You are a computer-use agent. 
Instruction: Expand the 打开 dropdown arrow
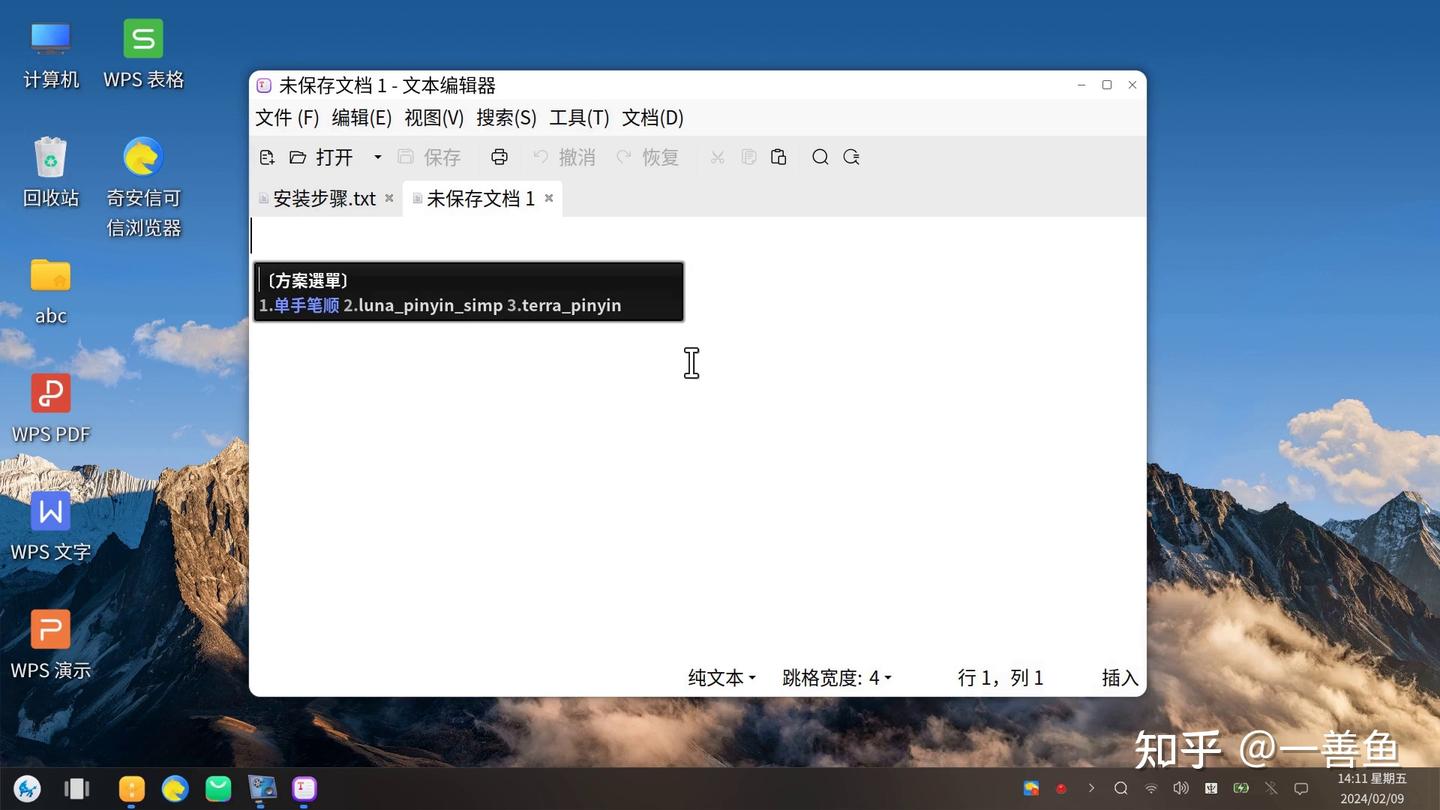[377, 157]
